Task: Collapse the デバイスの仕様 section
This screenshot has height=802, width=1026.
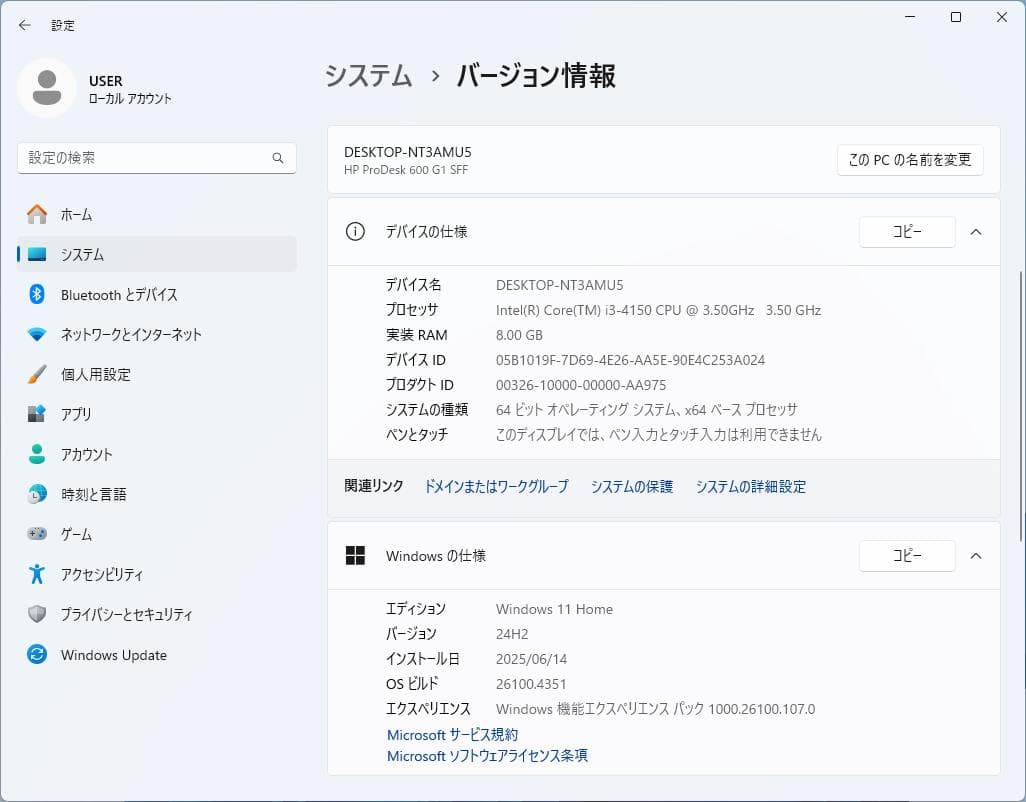Action: 975,231
